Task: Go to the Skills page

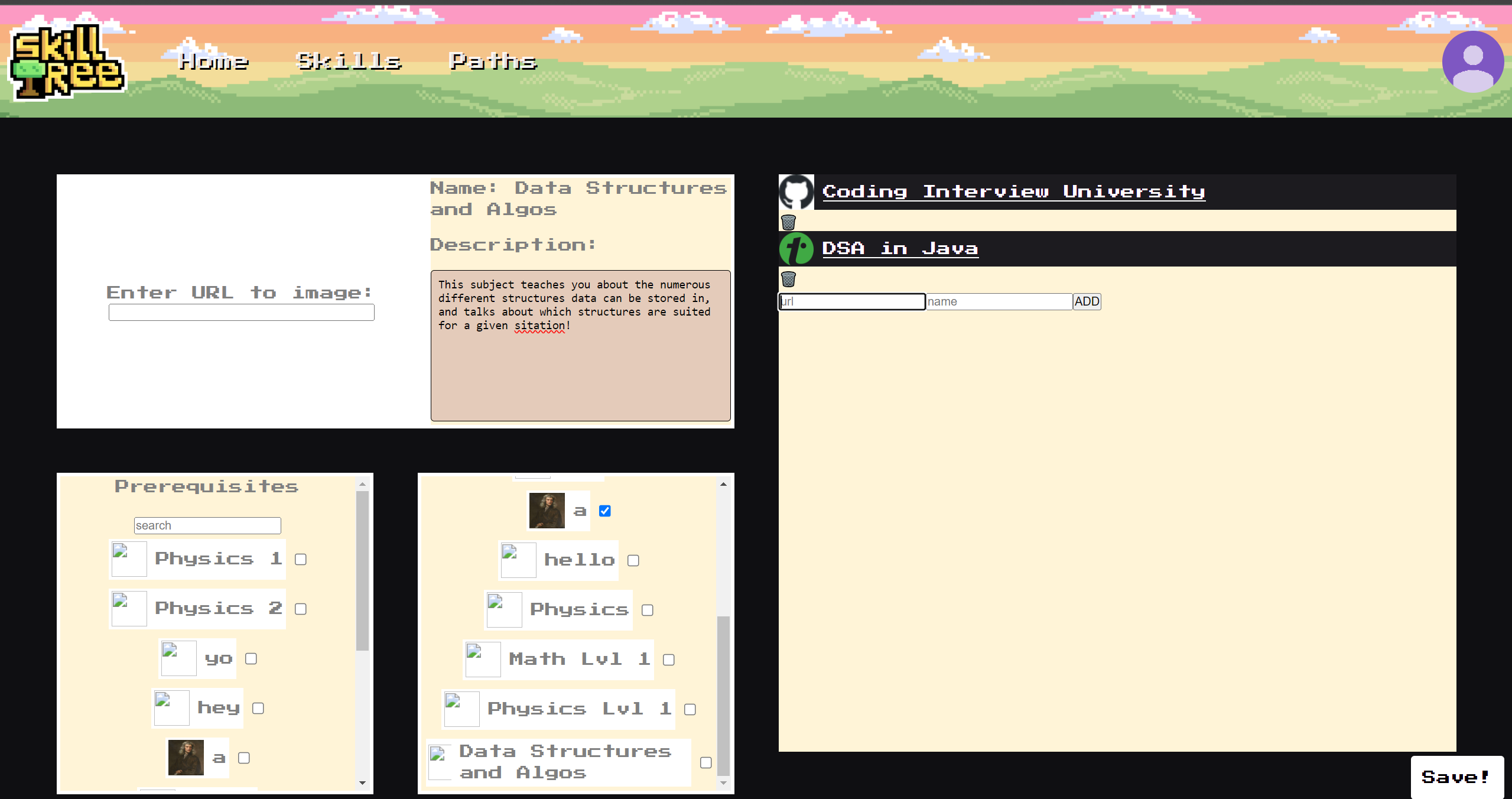Action: pyautogui.click(x=349, y=61)
